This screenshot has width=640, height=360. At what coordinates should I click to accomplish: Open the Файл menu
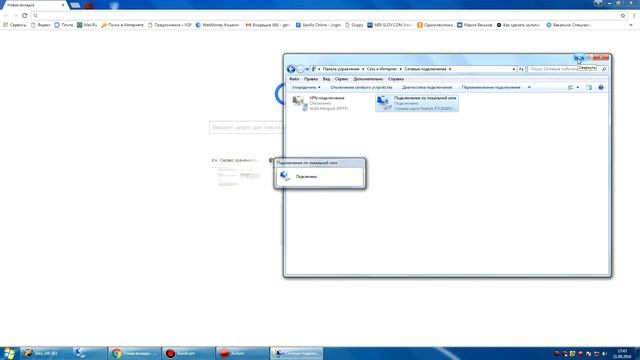[294, 79]
